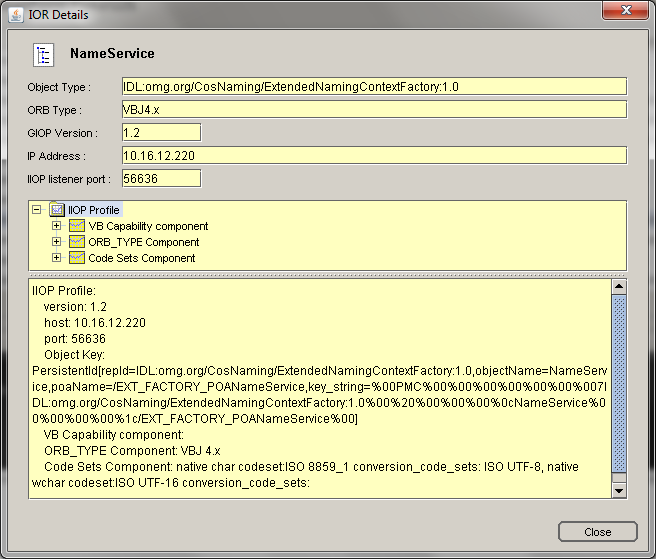Click the NameService heading text
The height and width of the screenshot is (559, 656).
coord(112,54)
